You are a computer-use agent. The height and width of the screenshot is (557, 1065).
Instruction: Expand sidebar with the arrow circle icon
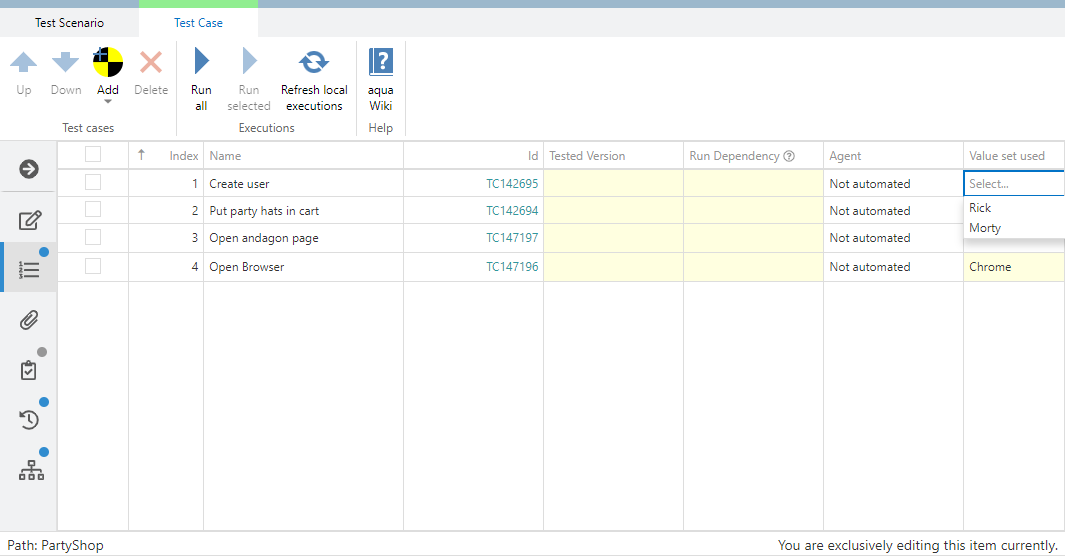tap(29, 169)
